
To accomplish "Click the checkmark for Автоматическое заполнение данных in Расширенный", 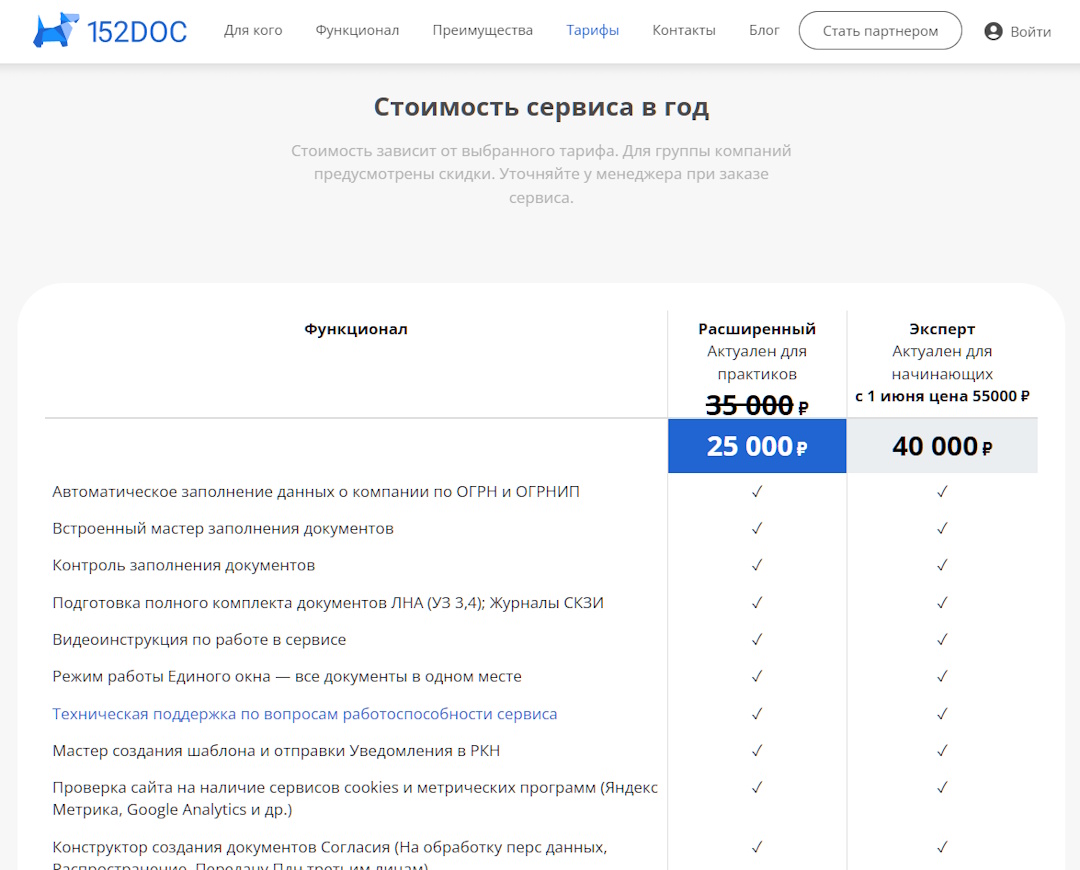I will click(x=756, y=491).
